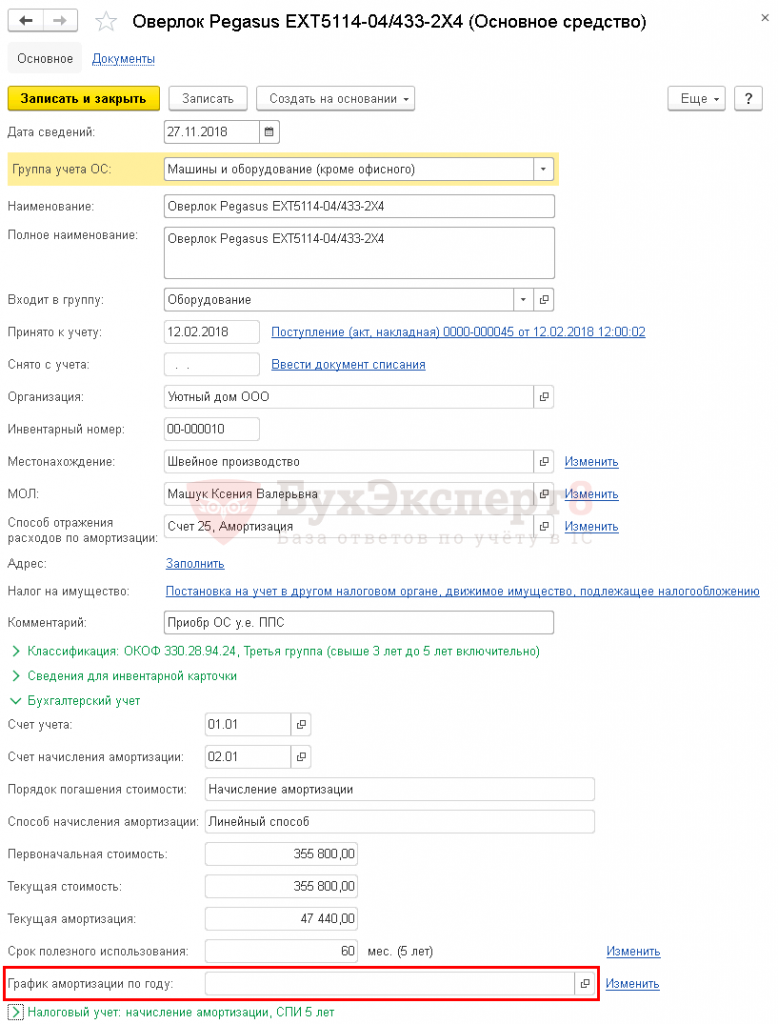Click the Порядок погашения стоимости field
Image resolution: width=778 pixels, height=1024 pixels.
(400, 789)
